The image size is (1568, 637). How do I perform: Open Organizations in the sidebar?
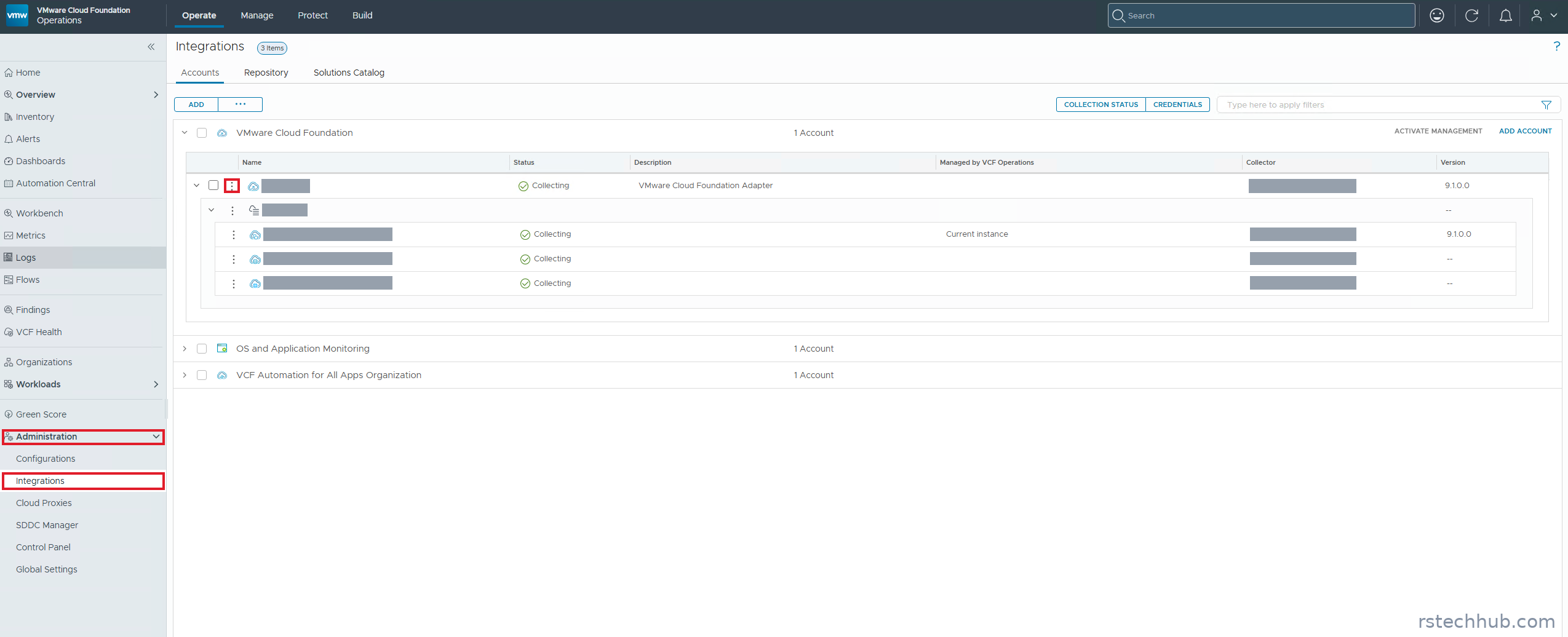click(83, 362)
